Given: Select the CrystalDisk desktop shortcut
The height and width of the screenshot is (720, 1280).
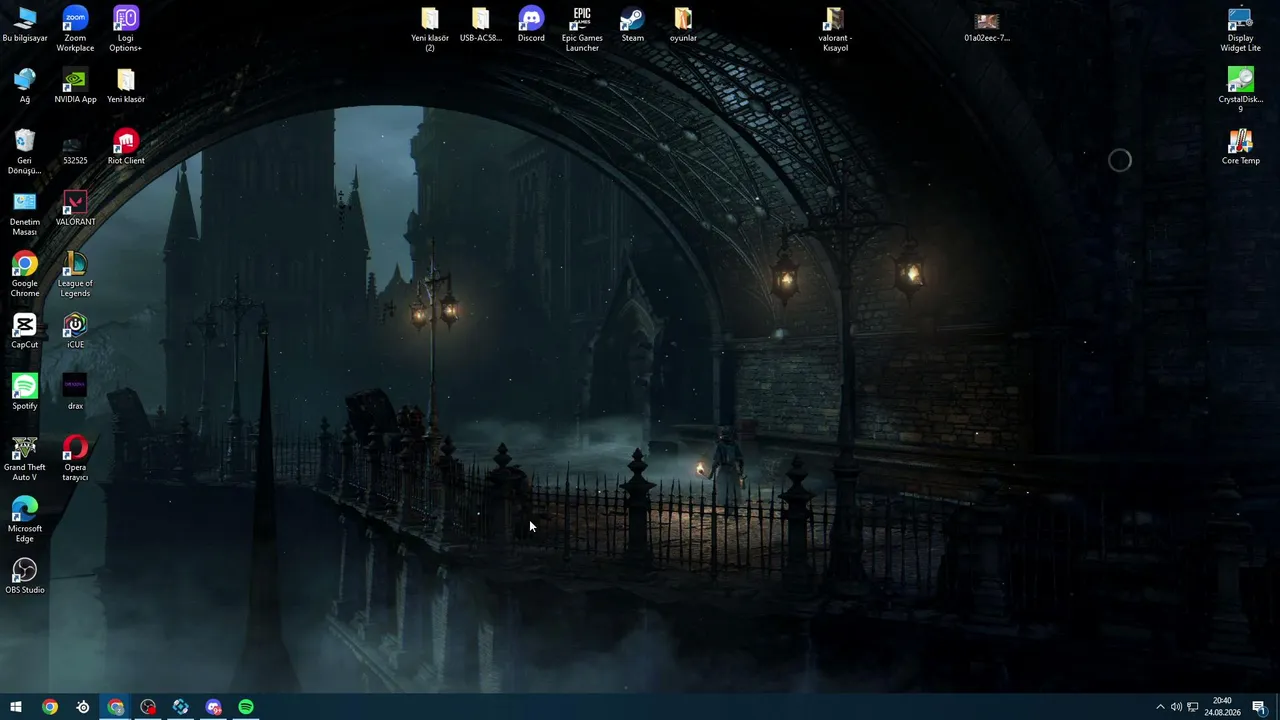Looking at the screenshot, I should point(1240,90).
